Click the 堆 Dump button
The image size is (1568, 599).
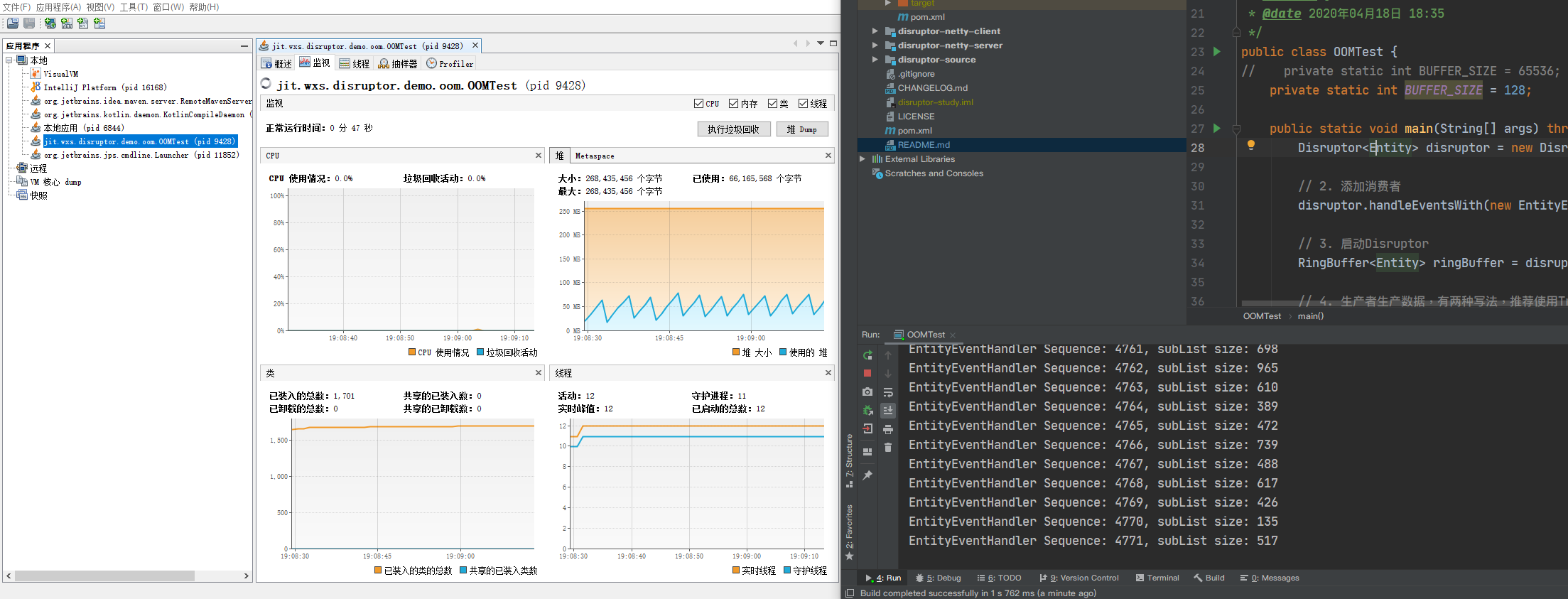click(801, 129)
